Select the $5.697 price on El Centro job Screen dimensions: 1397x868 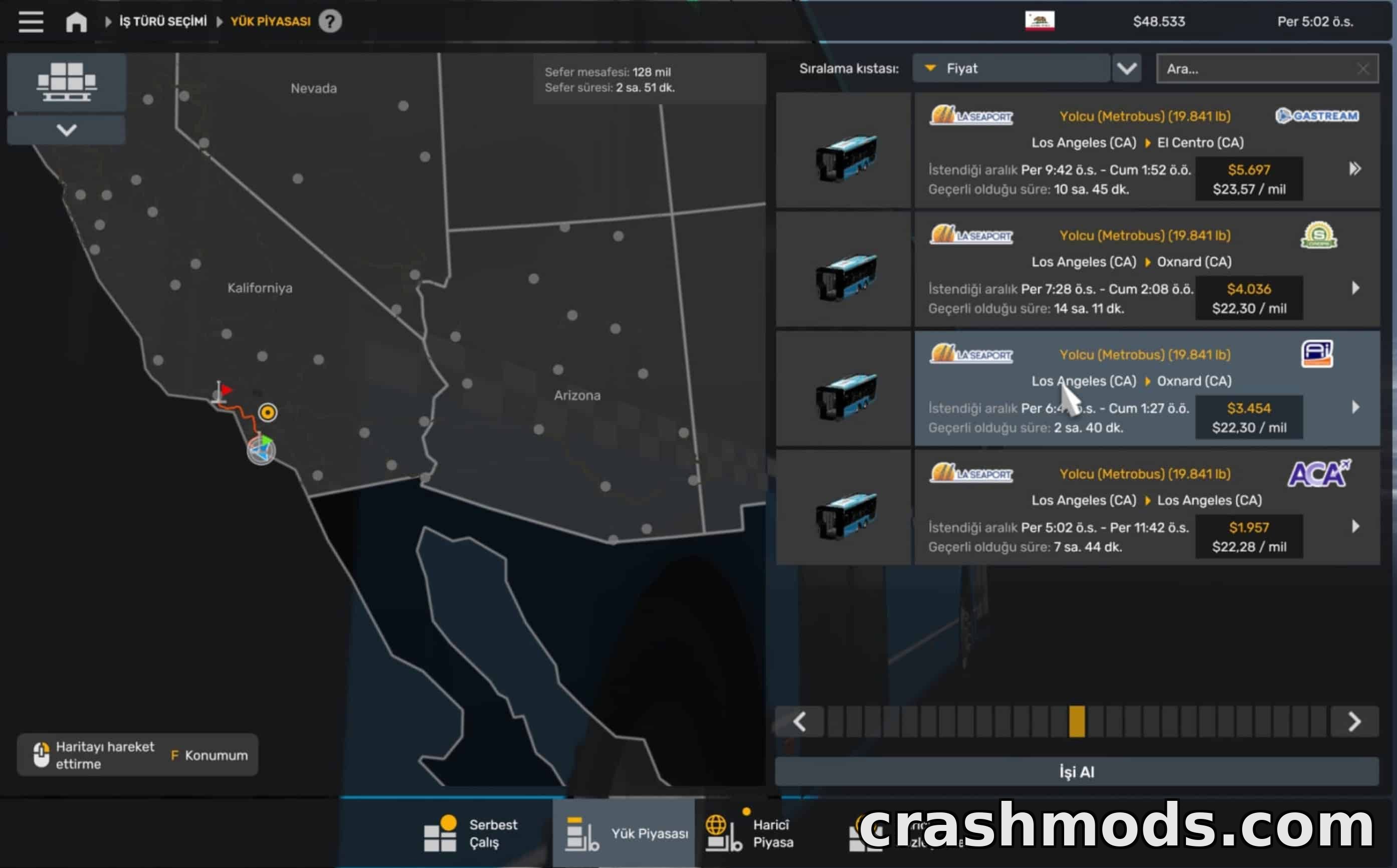tap(1248, 170)
